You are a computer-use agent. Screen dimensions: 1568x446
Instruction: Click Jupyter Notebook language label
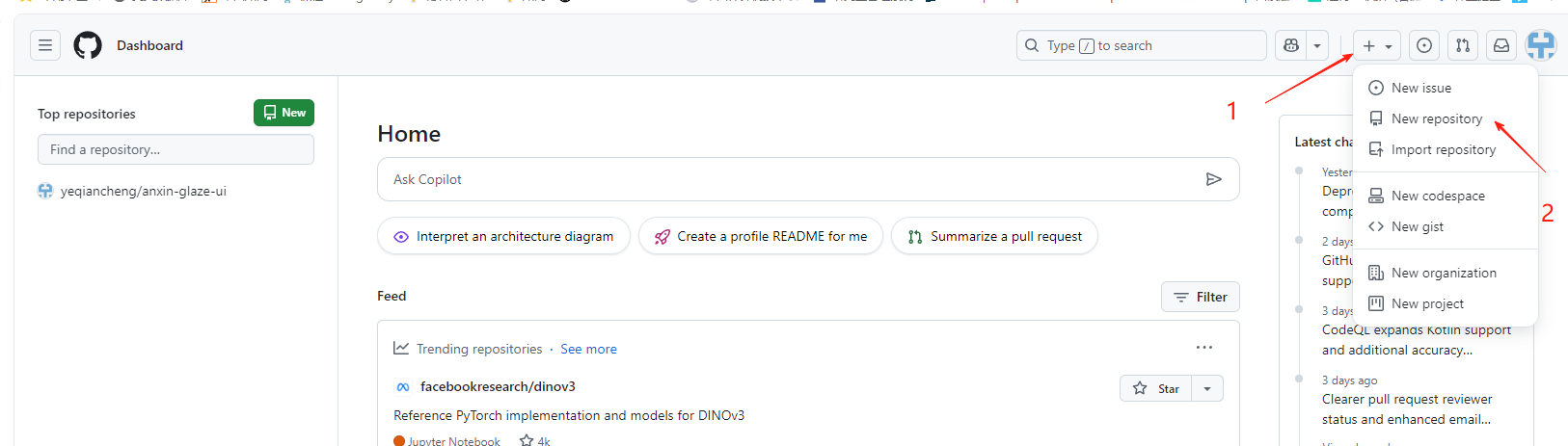pyautogui.click(x=454, y=441)
